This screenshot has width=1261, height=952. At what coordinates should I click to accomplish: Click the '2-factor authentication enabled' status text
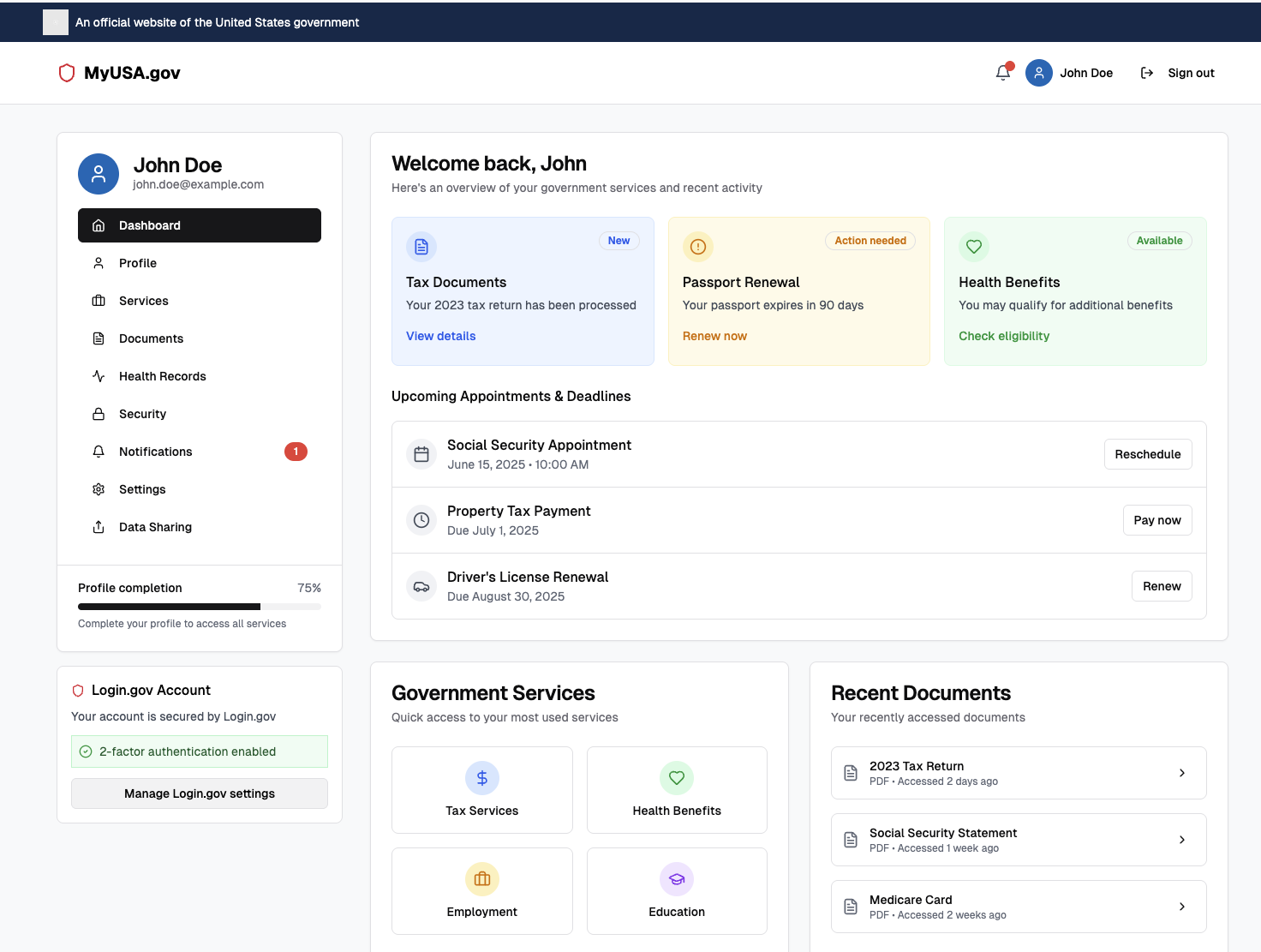188,751
